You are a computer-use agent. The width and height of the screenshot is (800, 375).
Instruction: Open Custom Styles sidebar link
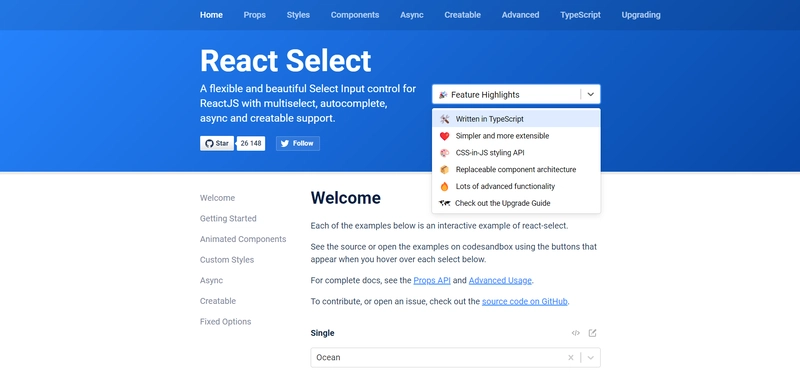[227, 260]
